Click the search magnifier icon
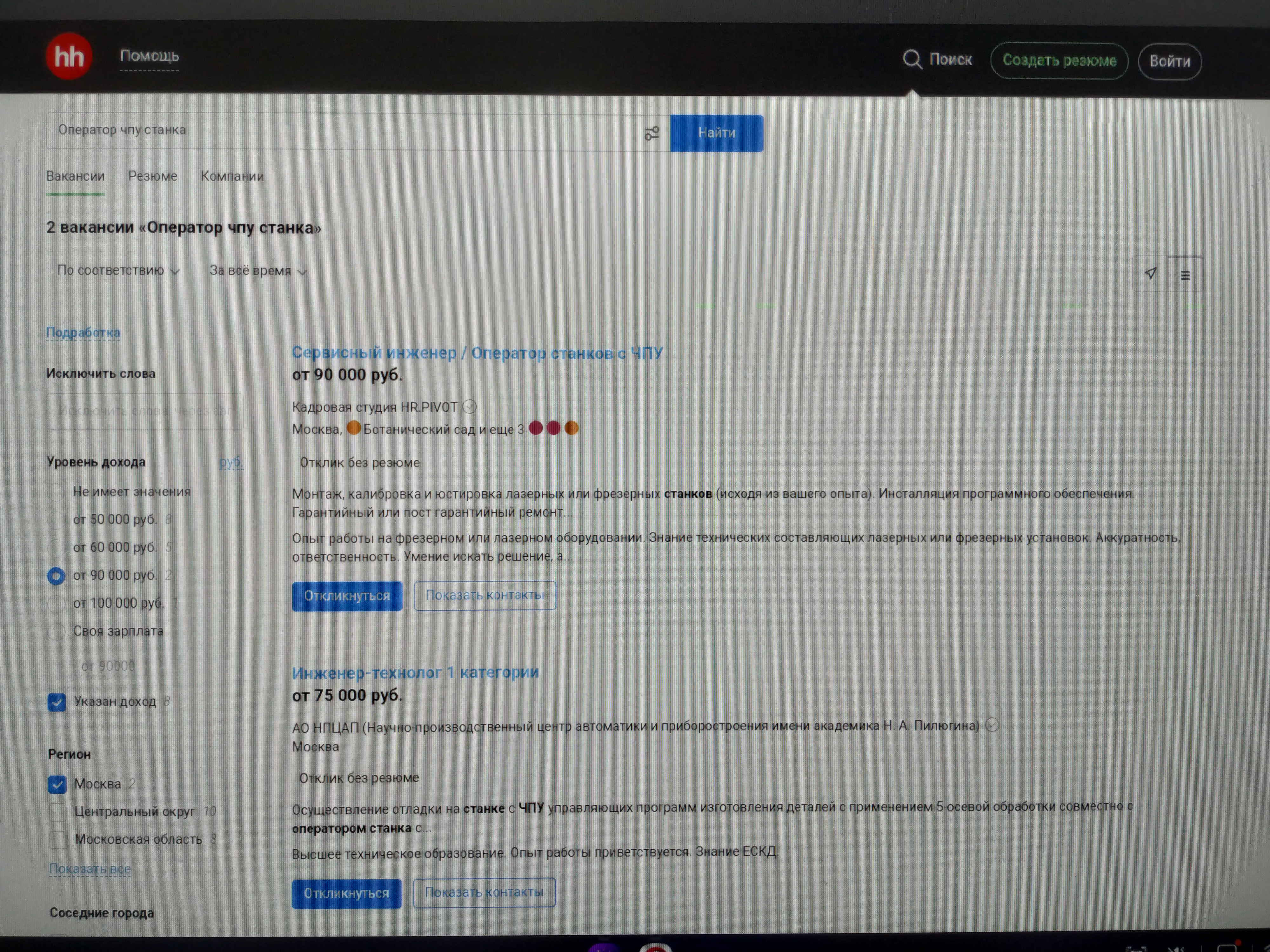The width and height of the screenshot is (1270, 952). [912, 59]
